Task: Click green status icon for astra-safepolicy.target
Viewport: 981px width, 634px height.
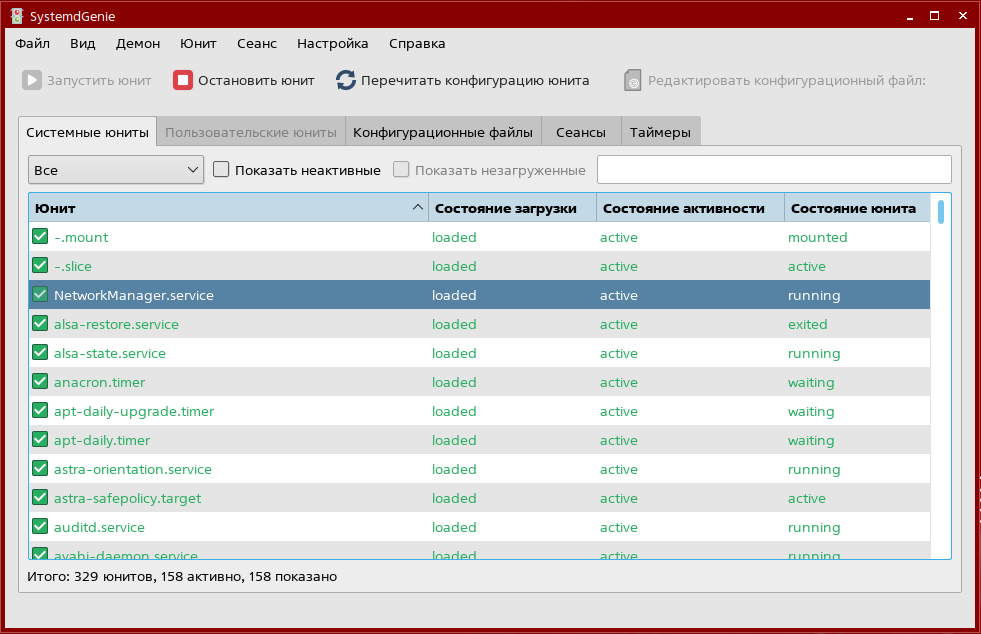Action: point(40,498)
